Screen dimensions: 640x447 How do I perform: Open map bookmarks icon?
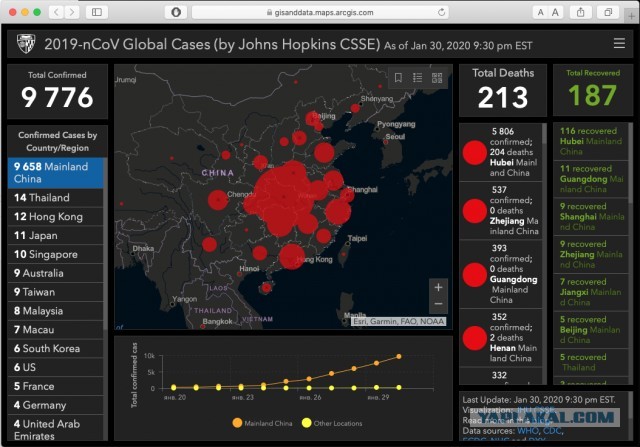click(398, 78)
